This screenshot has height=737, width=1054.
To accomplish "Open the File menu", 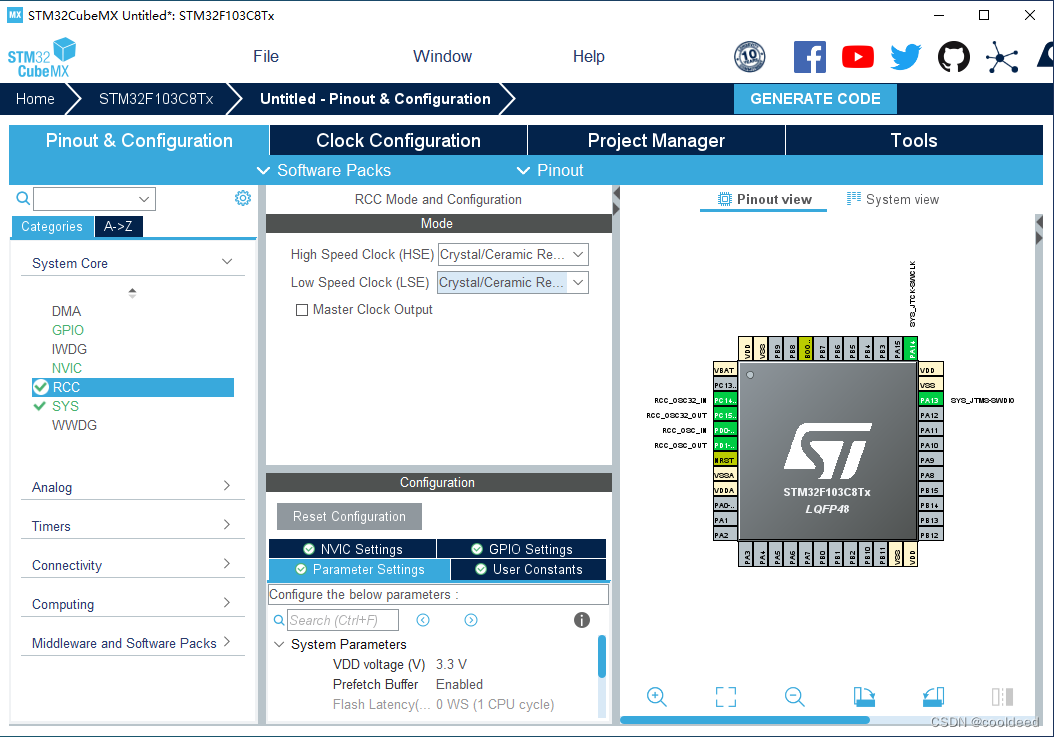I will click(x=266, y=56).
